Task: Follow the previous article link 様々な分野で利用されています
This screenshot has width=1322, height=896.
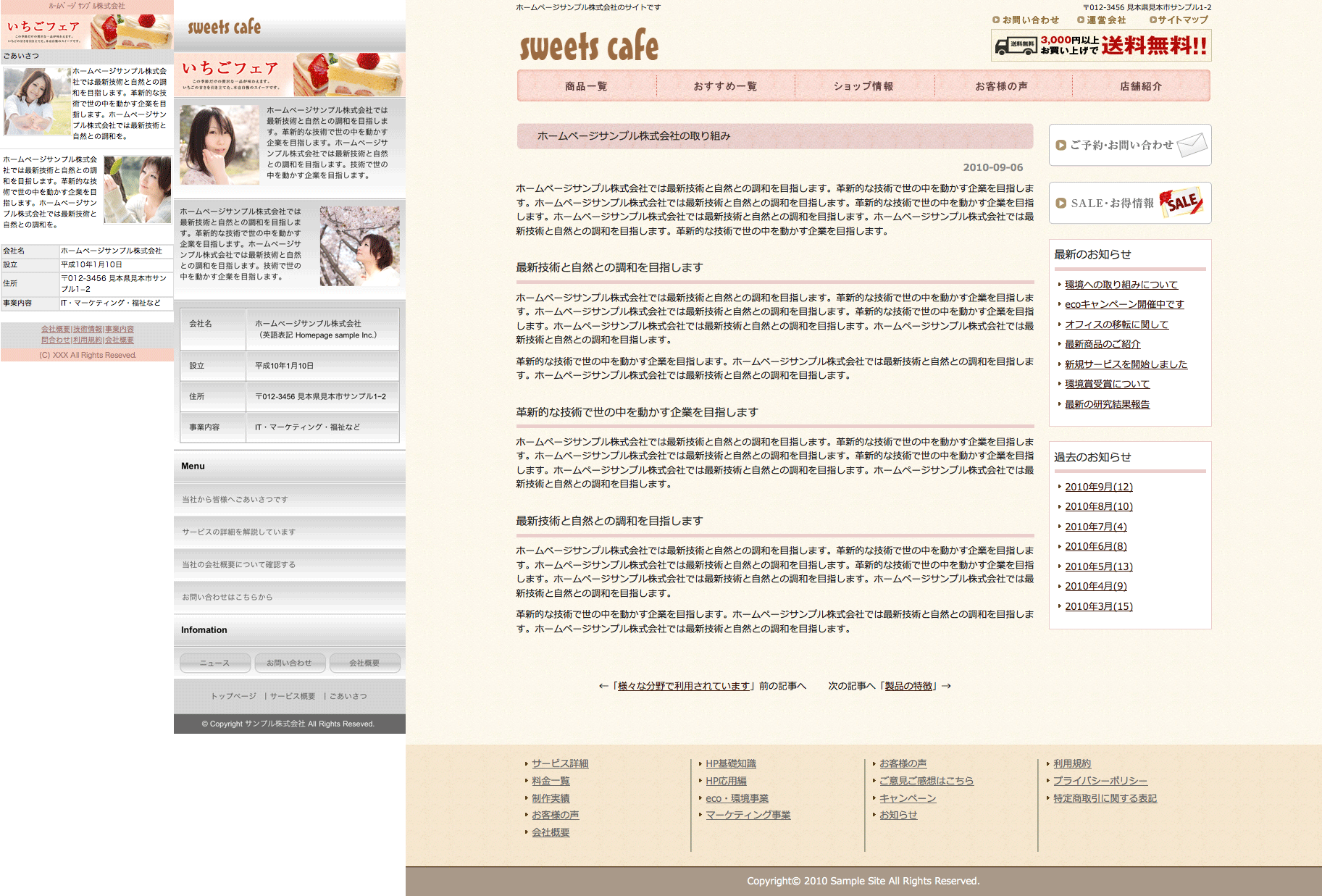Action: 683,686
